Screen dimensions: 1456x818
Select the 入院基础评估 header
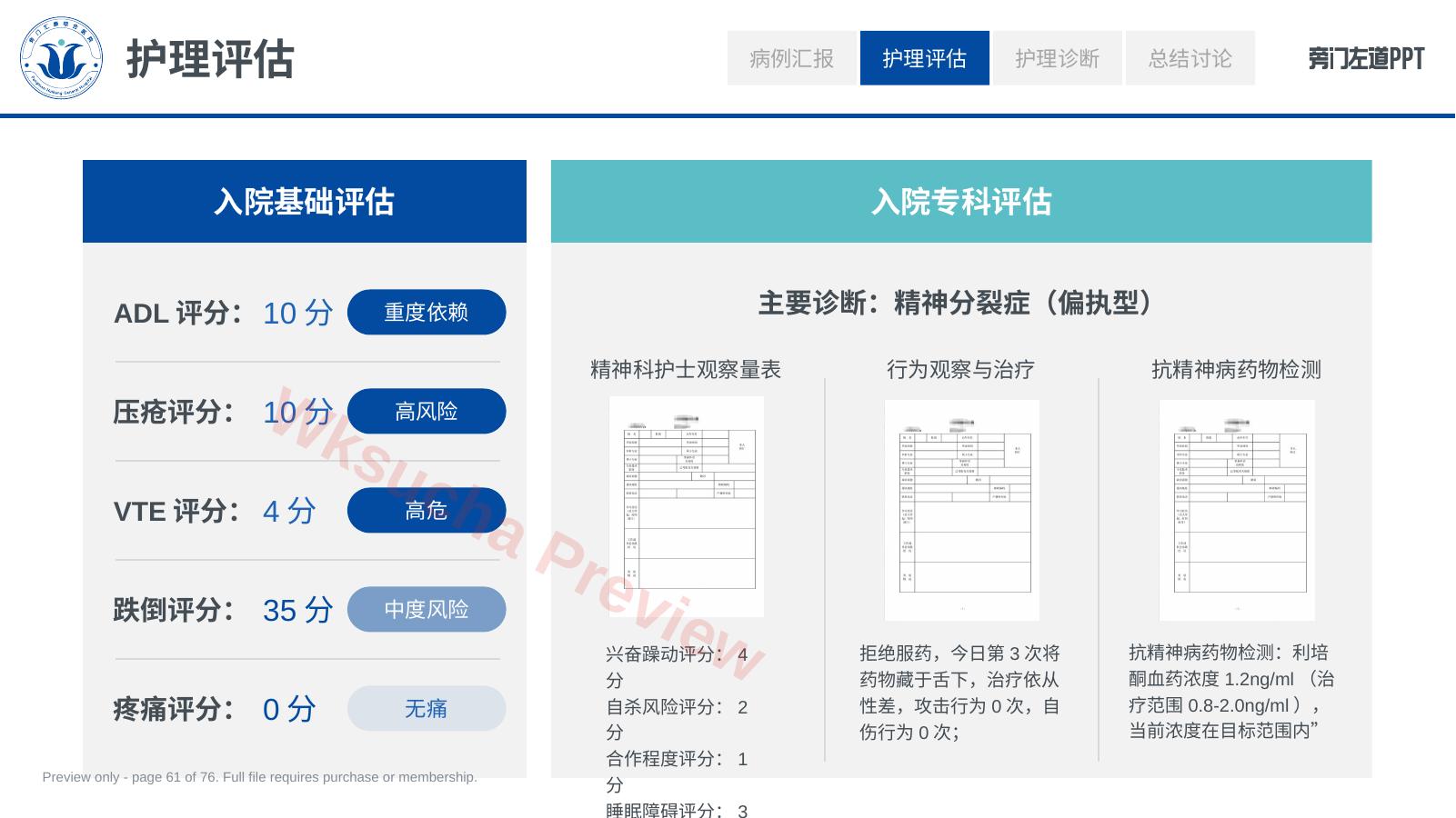tap(305, 202)
